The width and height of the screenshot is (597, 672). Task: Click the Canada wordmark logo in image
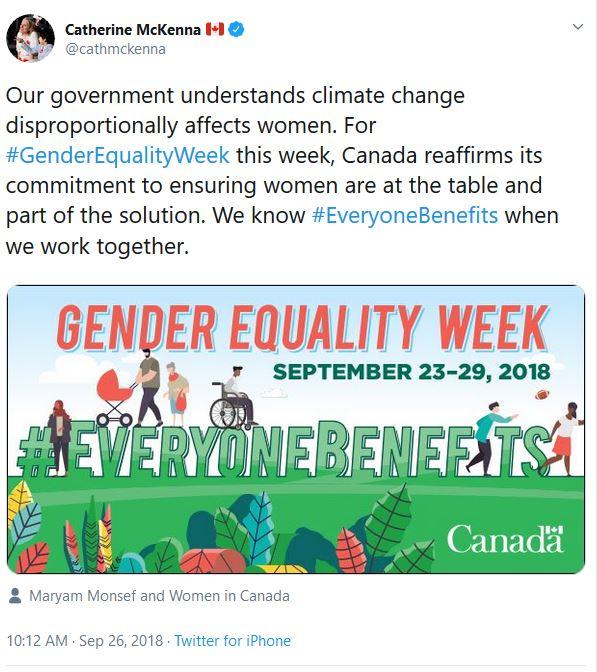coord(505,539)
